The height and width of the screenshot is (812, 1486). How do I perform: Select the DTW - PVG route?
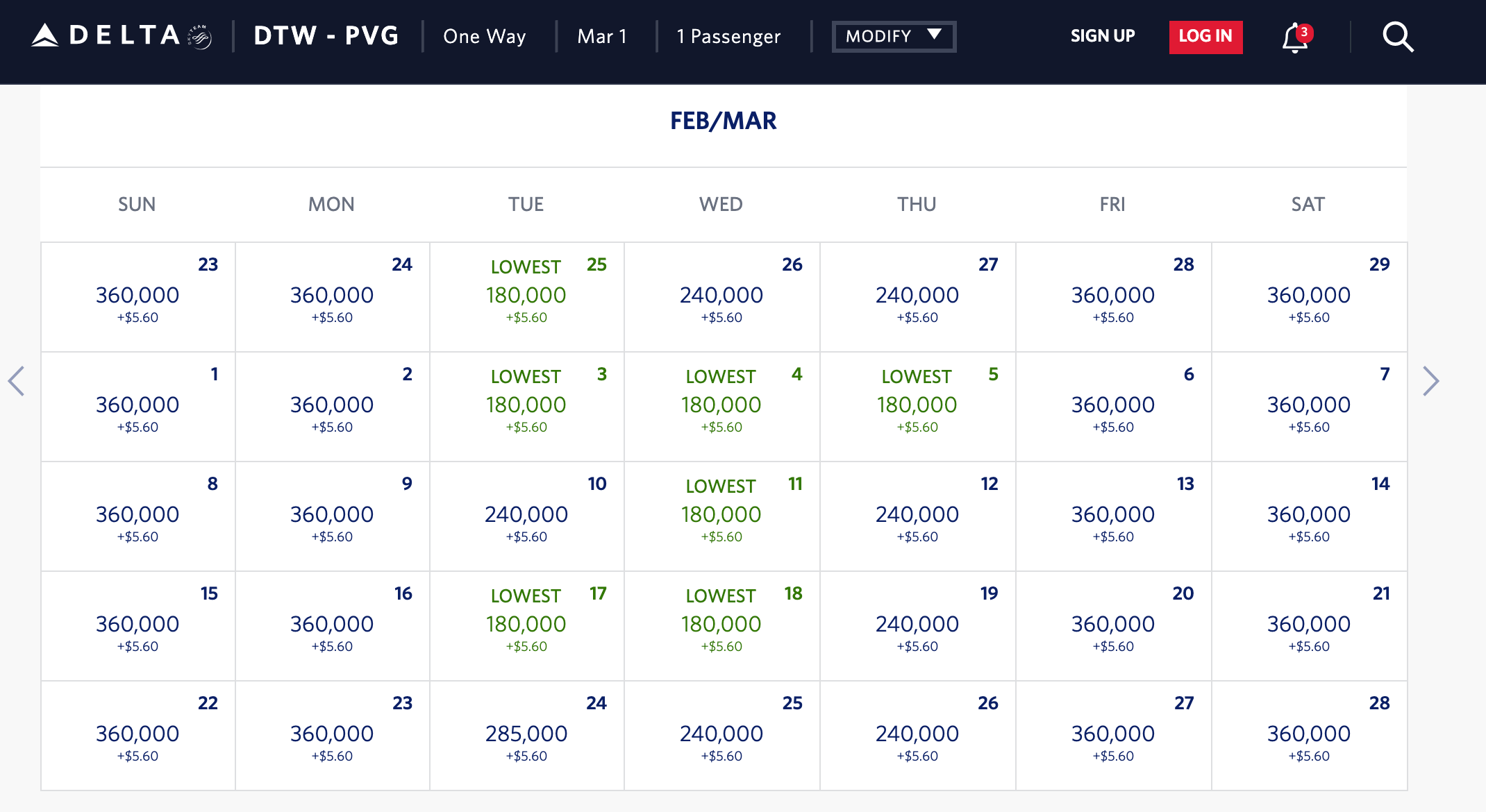pyautogui.click(x=326, y=36)
